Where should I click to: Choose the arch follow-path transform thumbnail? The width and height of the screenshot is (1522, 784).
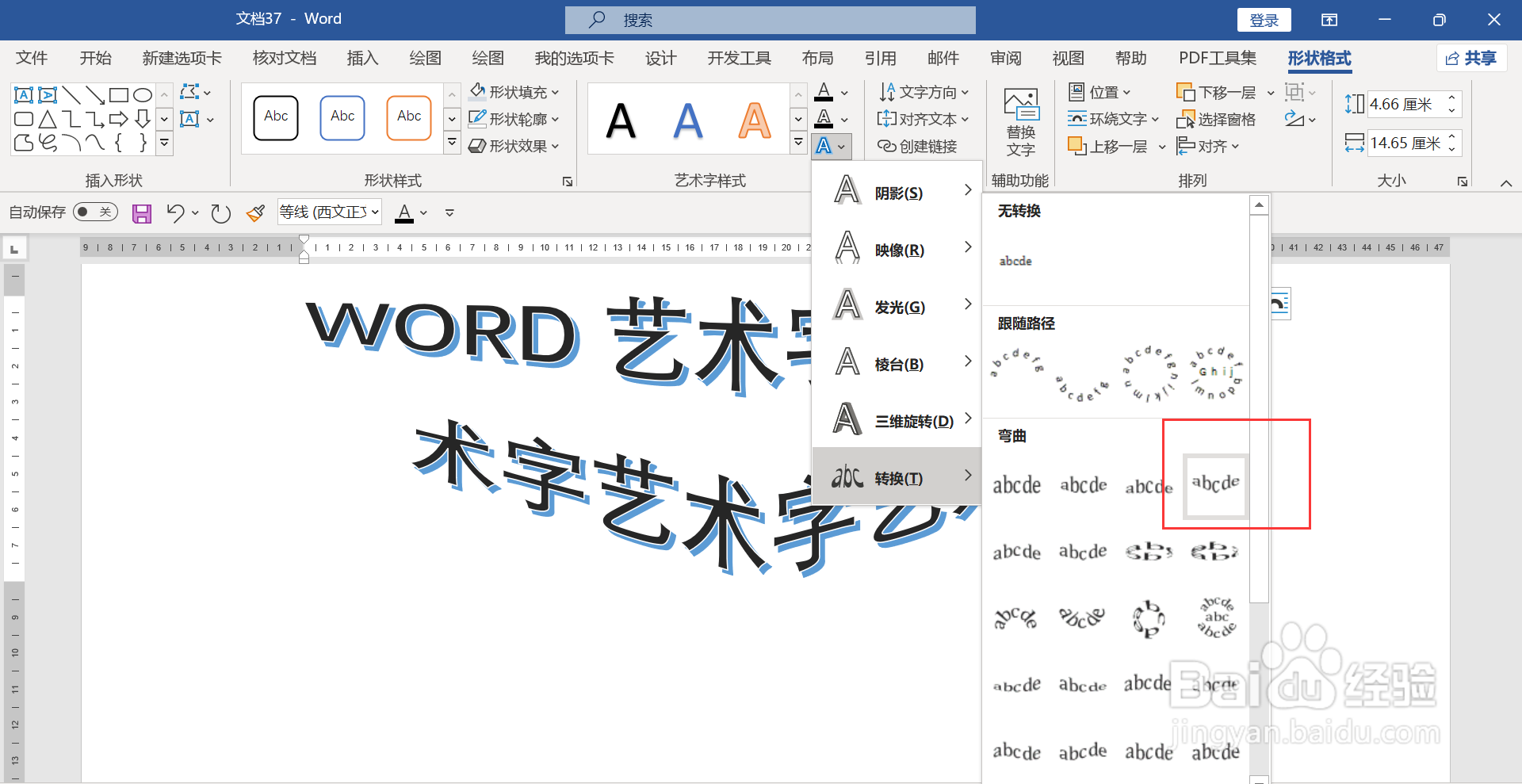tap(1017, 361)
